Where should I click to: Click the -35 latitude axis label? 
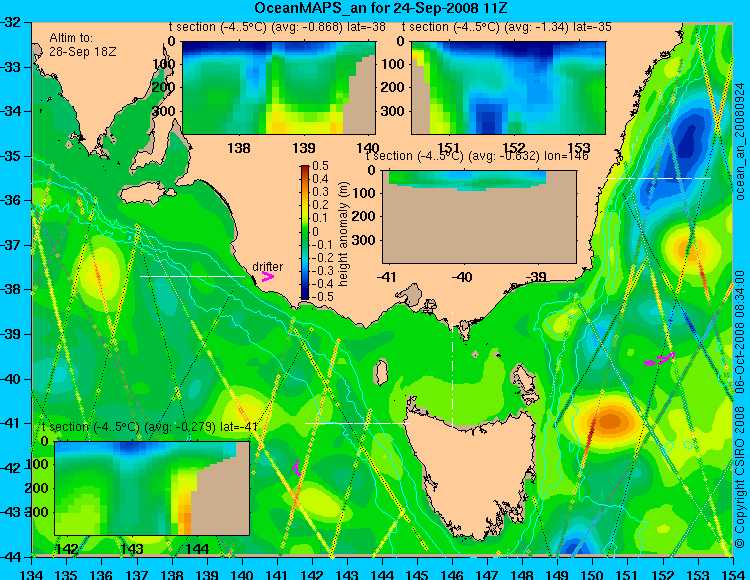click(11, 156)
